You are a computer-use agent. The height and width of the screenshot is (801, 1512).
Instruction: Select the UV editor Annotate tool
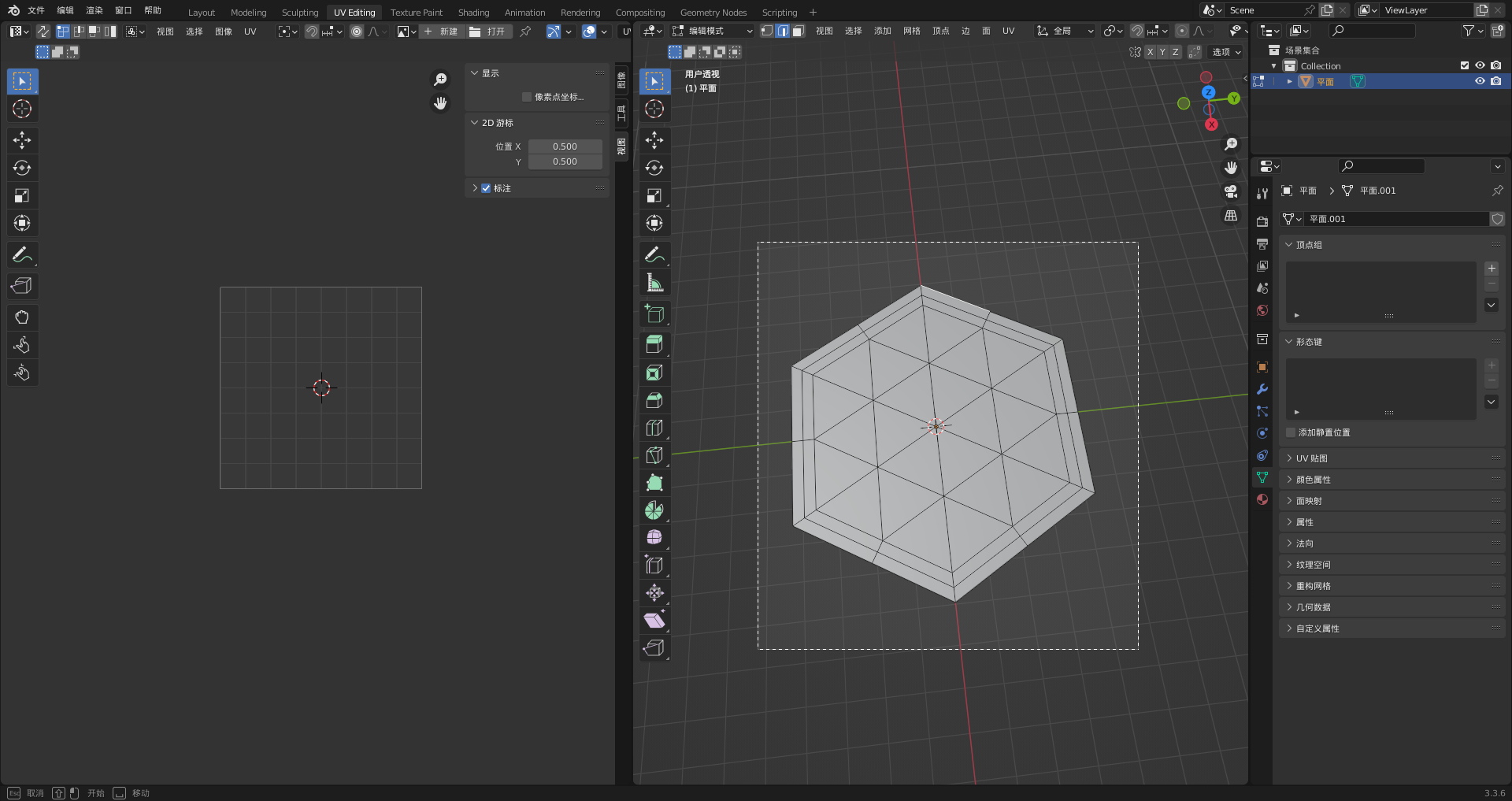tap(22, 254)
